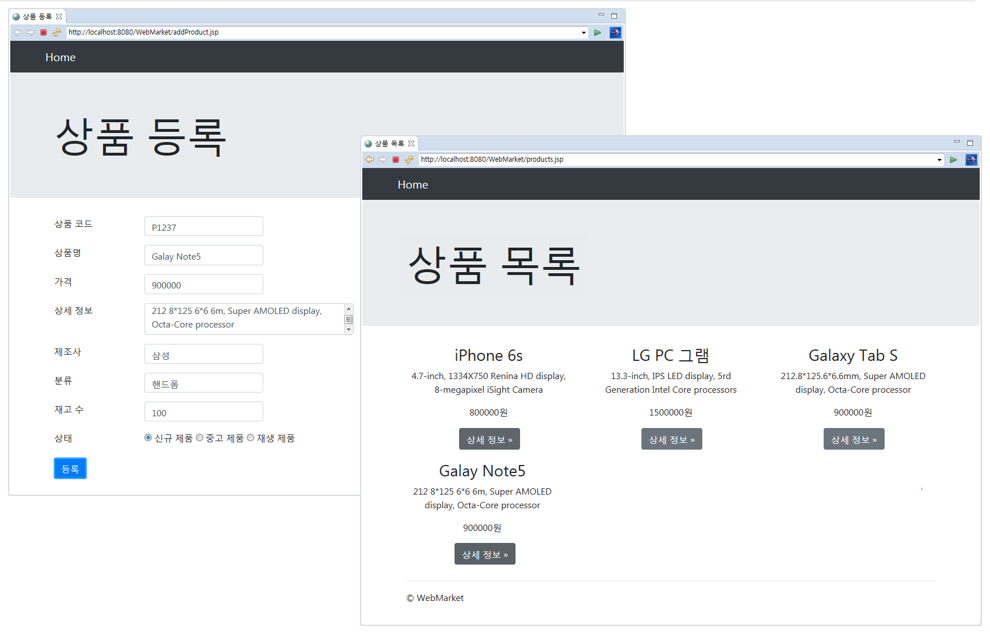Click back arrow in products.jsp browser window
Image resolution: width=990 pixels, height=635 pixels.
click(370, 160)
